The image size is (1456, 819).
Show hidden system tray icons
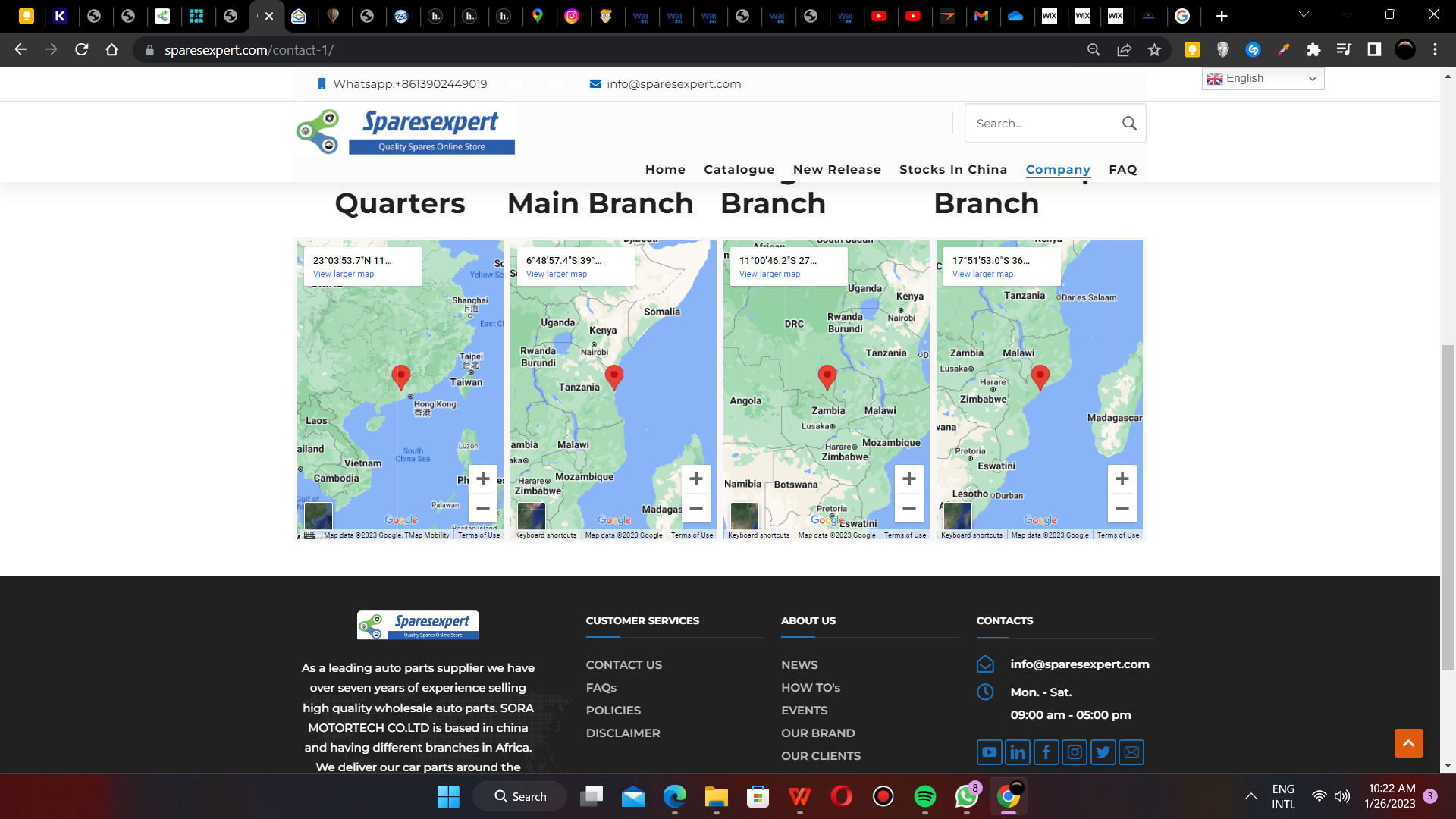tap(1250, 796)
